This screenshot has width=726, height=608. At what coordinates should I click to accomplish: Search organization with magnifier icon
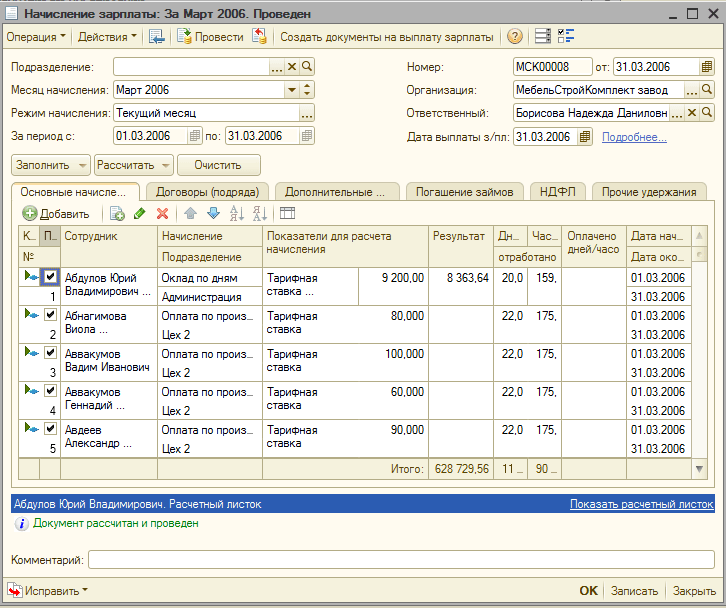707,90
